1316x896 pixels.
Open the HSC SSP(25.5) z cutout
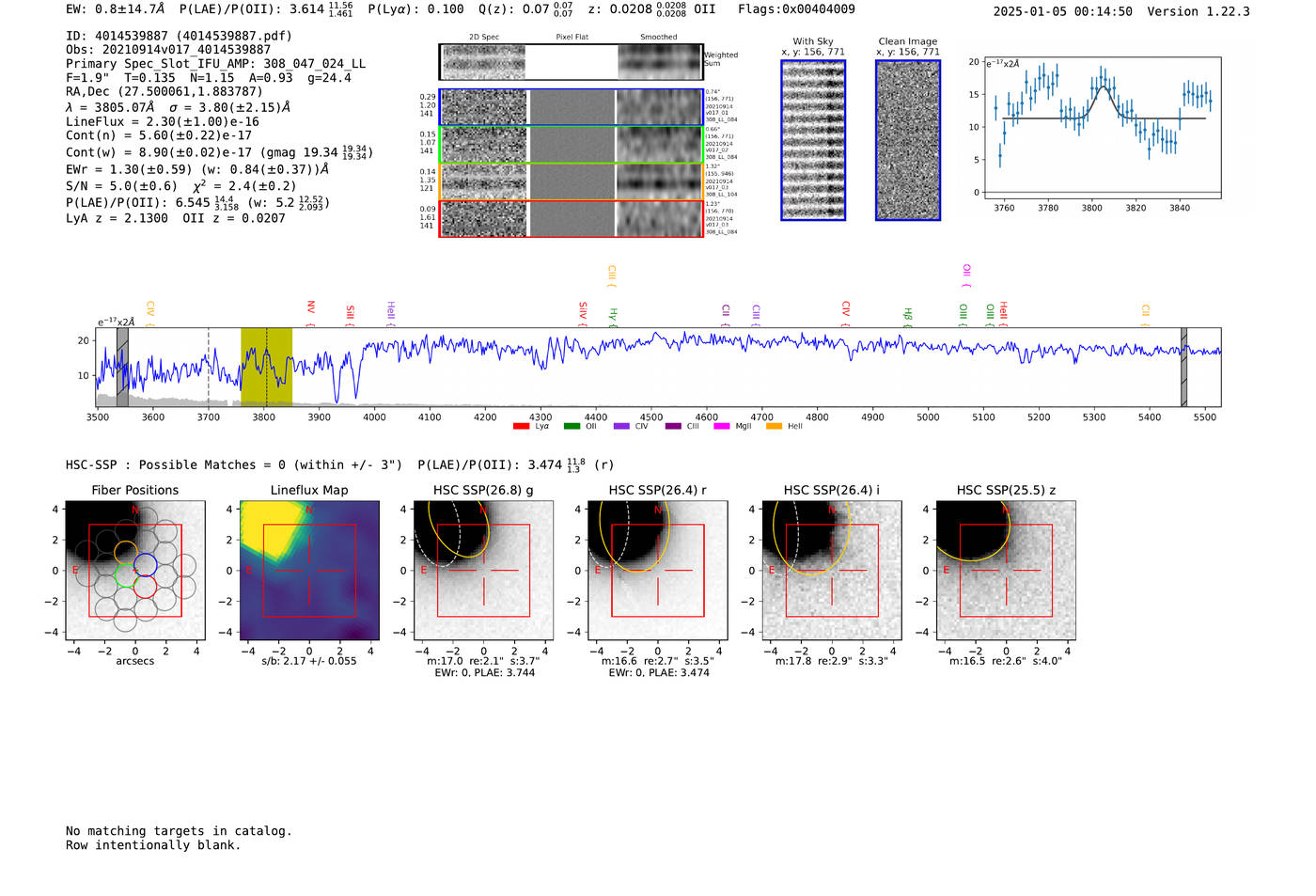1006,571
